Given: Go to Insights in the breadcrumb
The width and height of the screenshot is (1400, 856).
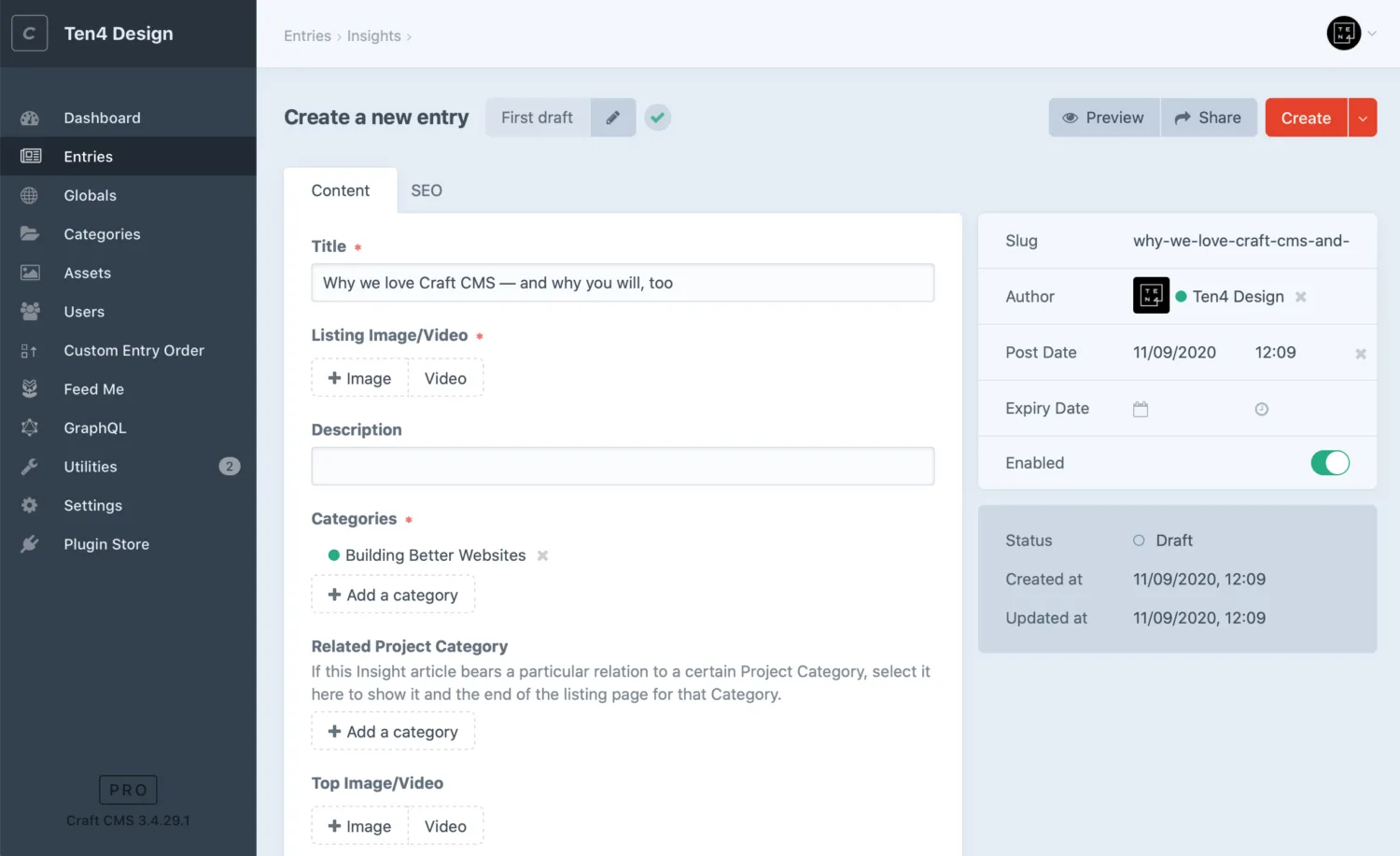Looking at the screenshot, I should [374, 35].
